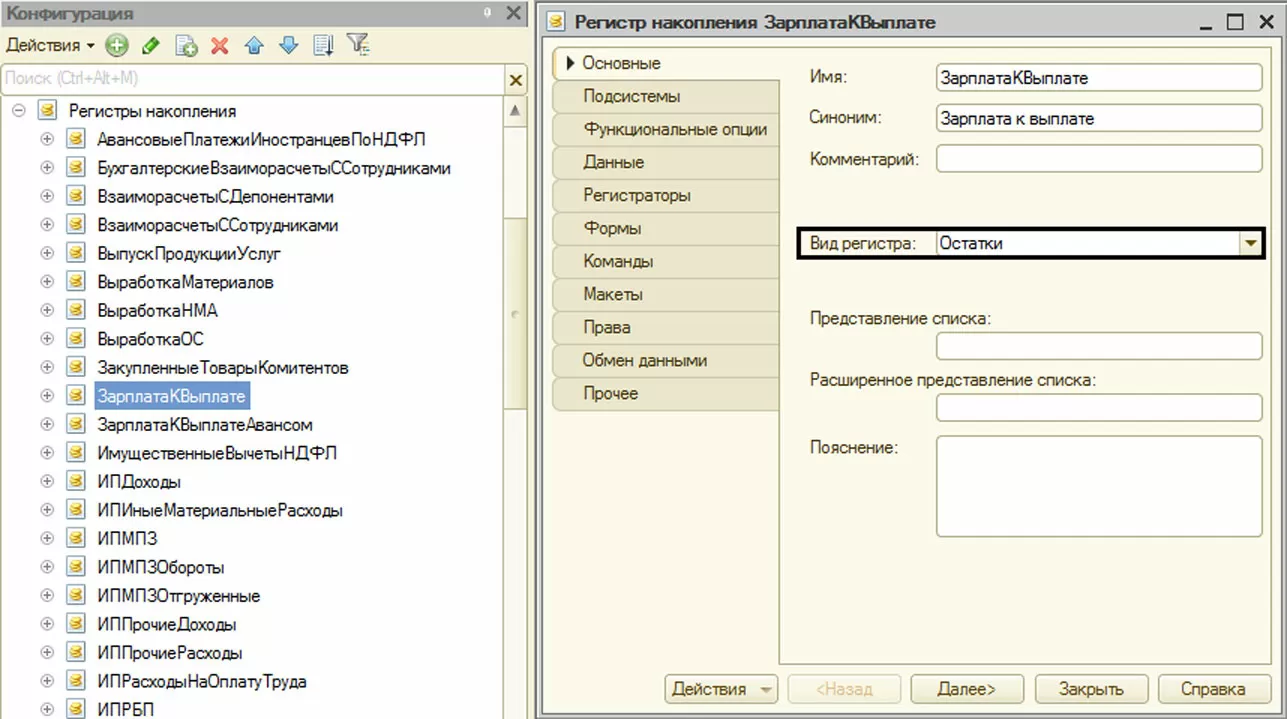Click the funnel filter by subsystems icon

[x=358, y=45]
